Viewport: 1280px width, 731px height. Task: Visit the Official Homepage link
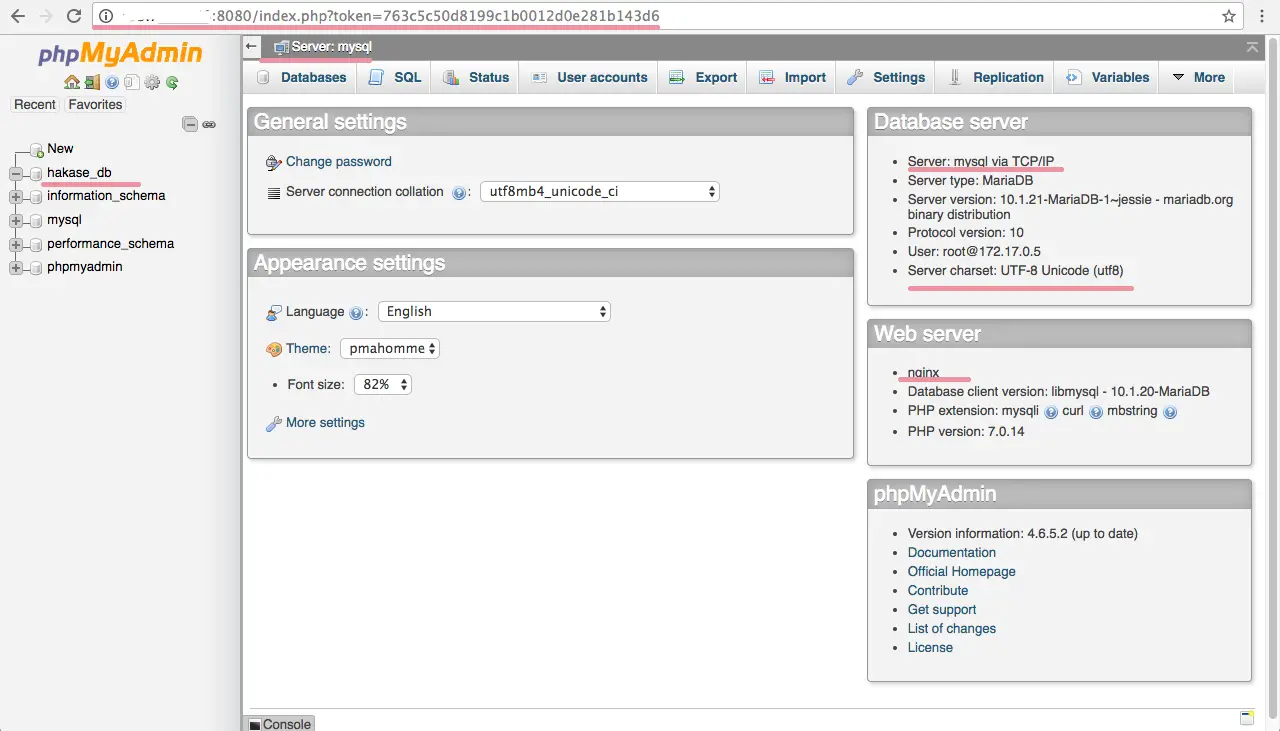(x=962, y=571)
